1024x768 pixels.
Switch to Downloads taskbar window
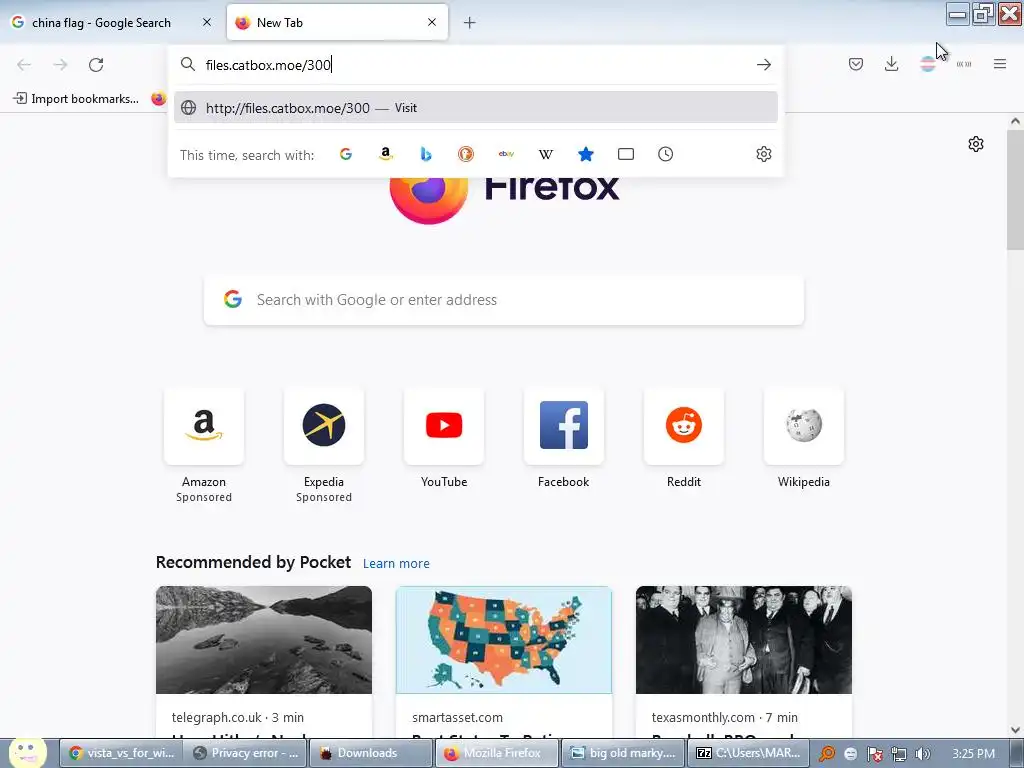click(370, 753)
